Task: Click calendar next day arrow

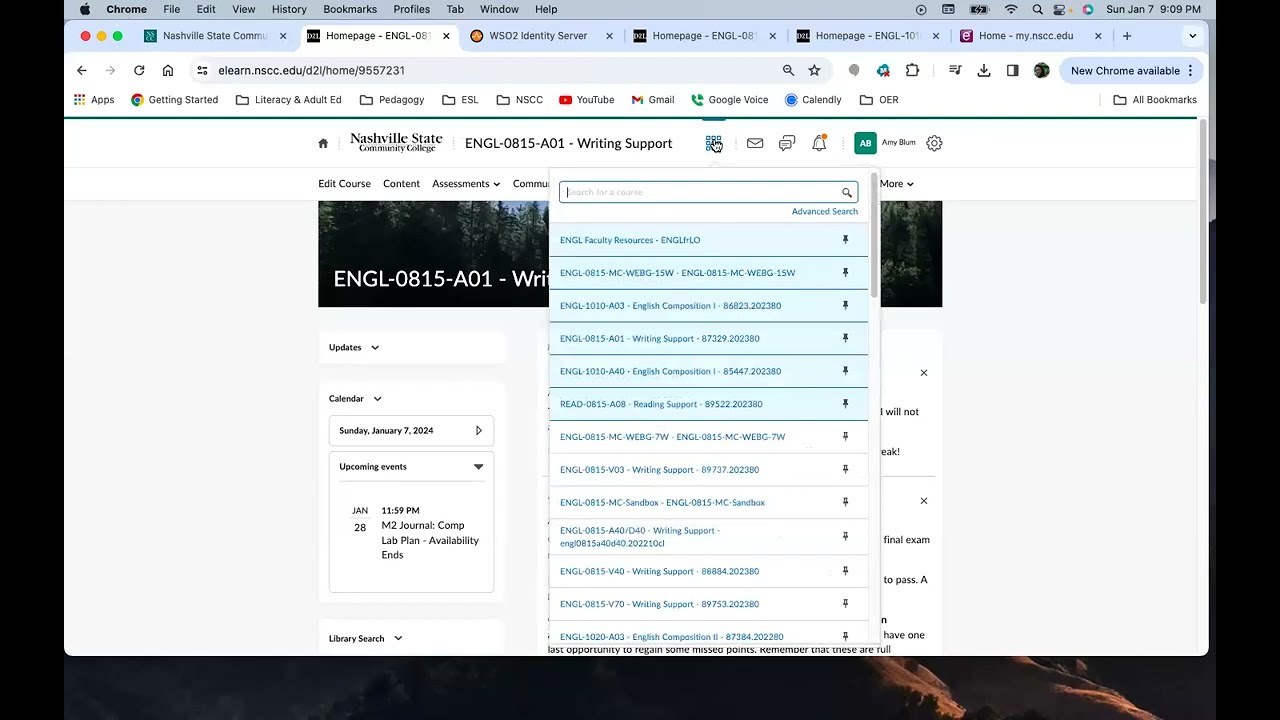Action: click(x=478, y=431)
